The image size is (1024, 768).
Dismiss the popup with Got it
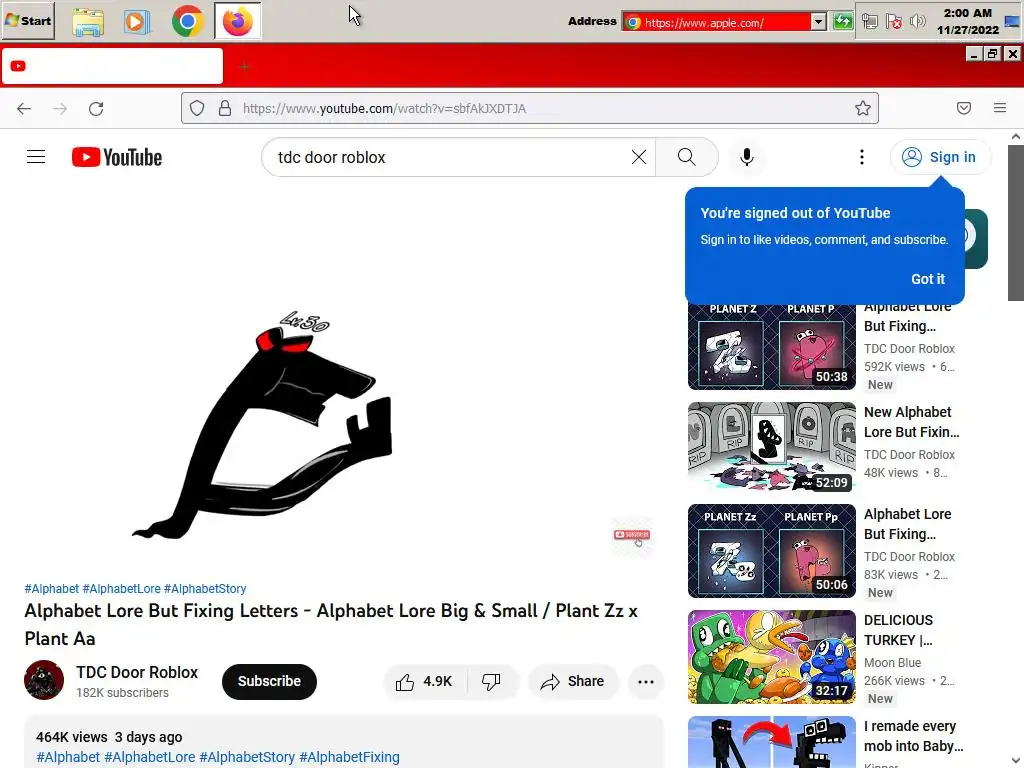(928, 279)
